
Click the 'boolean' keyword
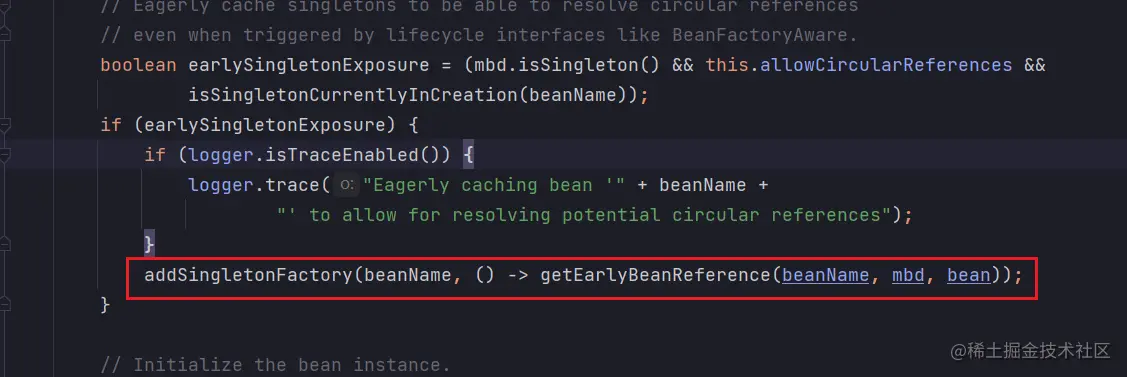click(139, 65)
